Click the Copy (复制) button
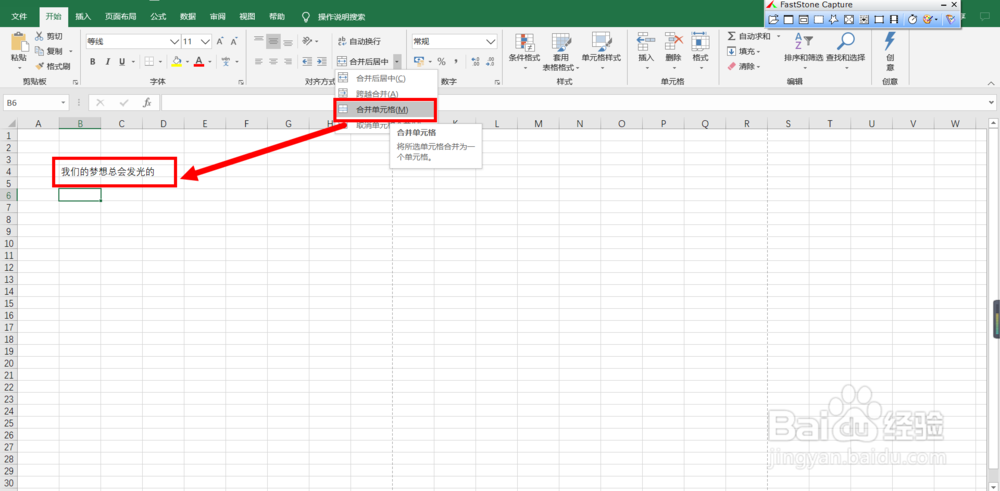 (x=49, y=51)
